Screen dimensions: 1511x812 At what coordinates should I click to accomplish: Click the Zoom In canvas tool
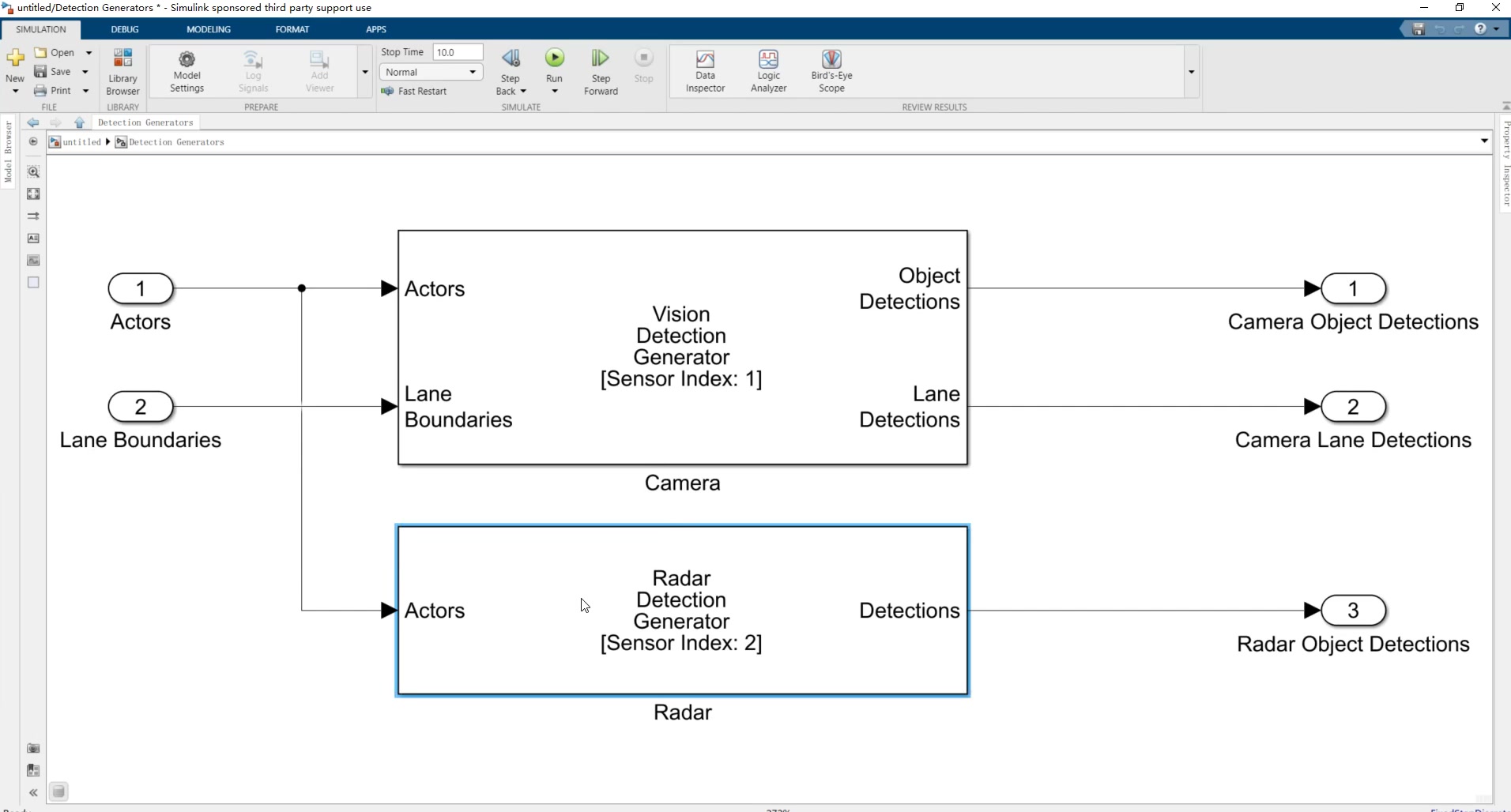pos(33,172)
